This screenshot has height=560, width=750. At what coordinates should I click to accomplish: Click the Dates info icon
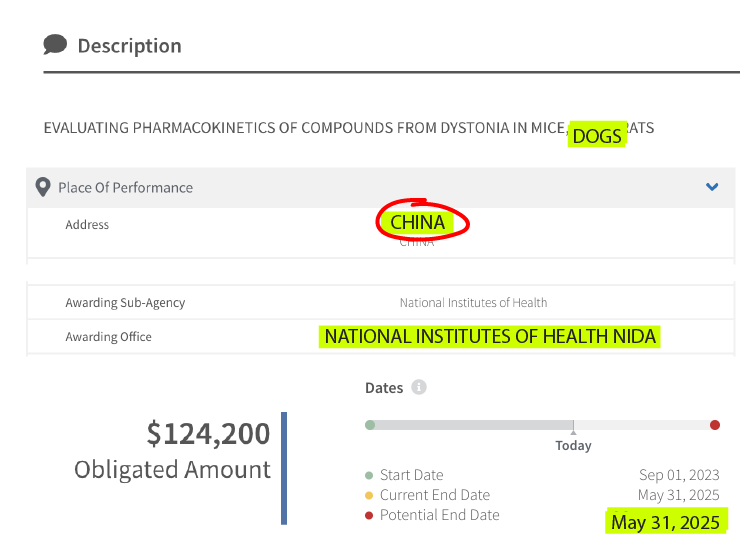point(419,387)
